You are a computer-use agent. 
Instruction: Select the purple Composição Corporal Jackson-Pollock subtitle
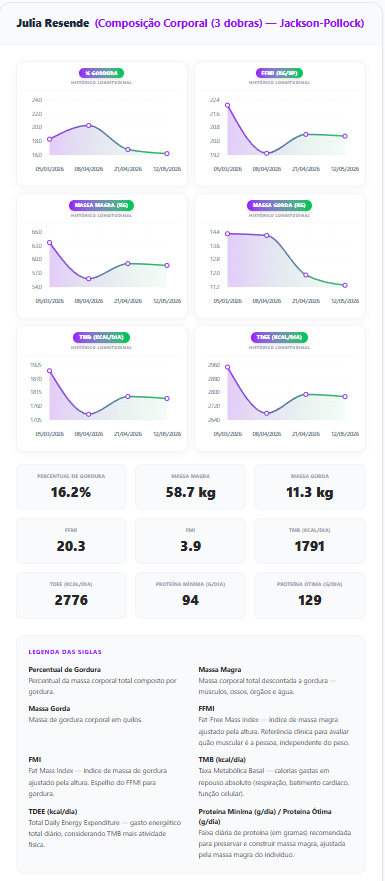(x=229, y=24)
